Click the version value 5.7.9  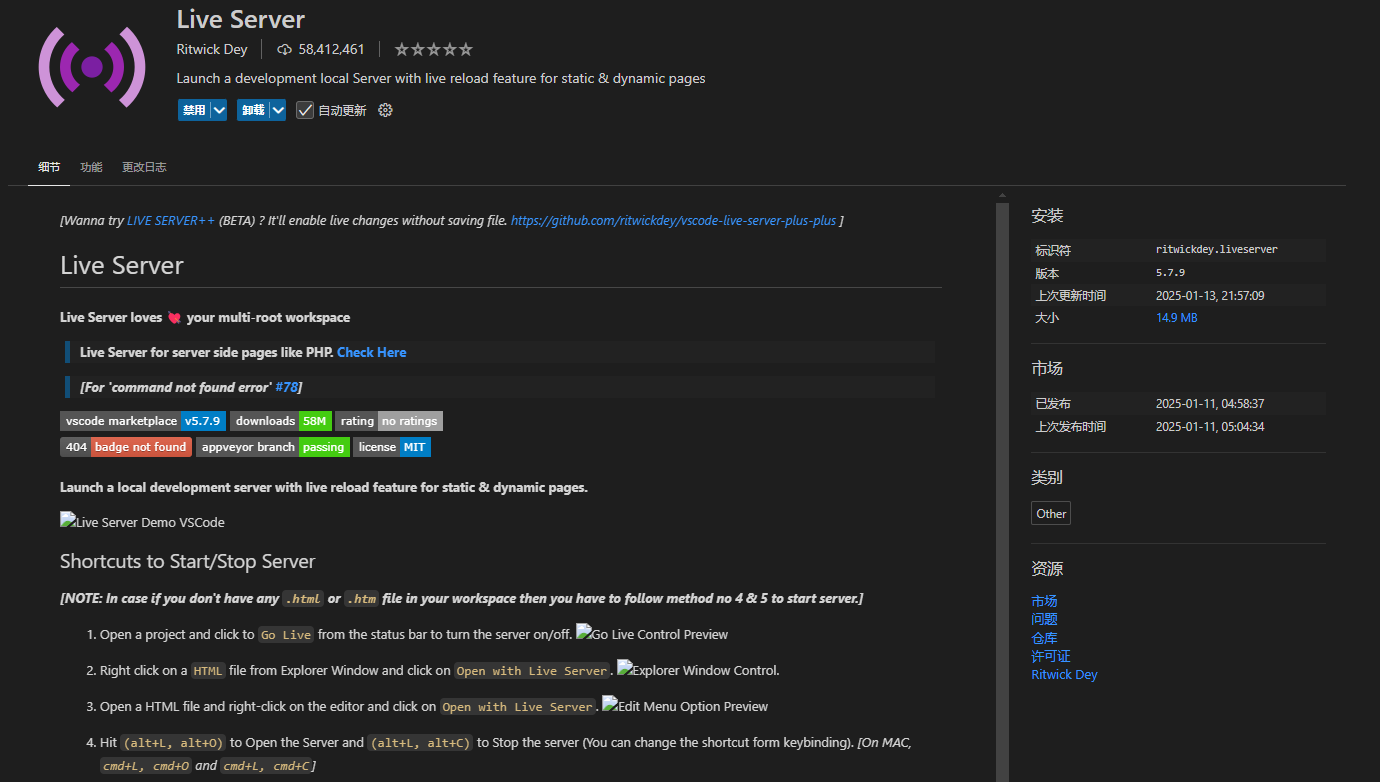(1170, 272)
